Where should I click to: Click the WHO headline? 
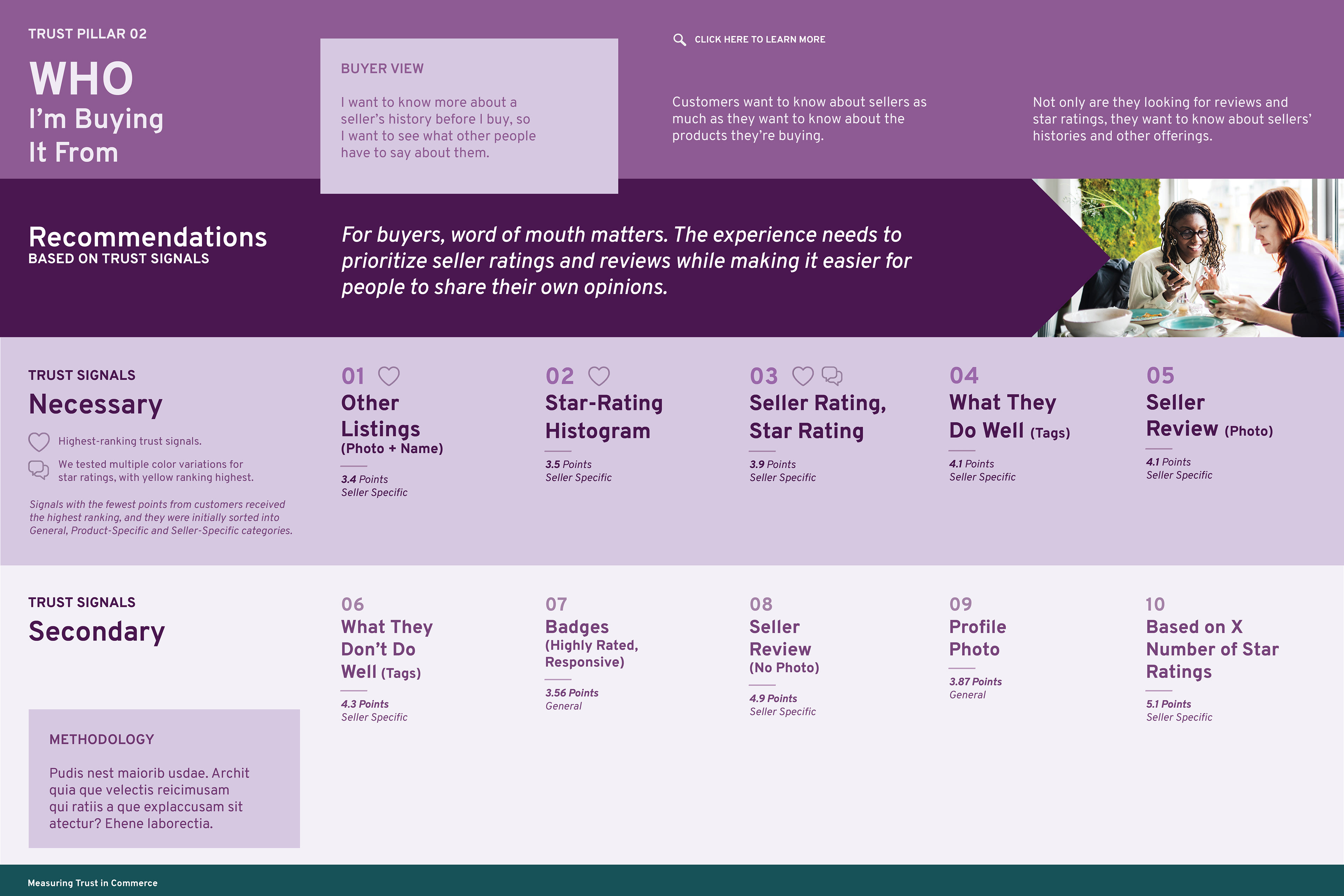coord(81,79)
